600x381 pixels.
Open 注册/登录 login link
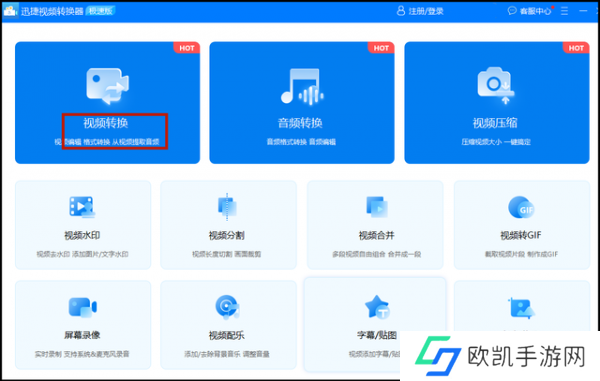tap(426, 11)
